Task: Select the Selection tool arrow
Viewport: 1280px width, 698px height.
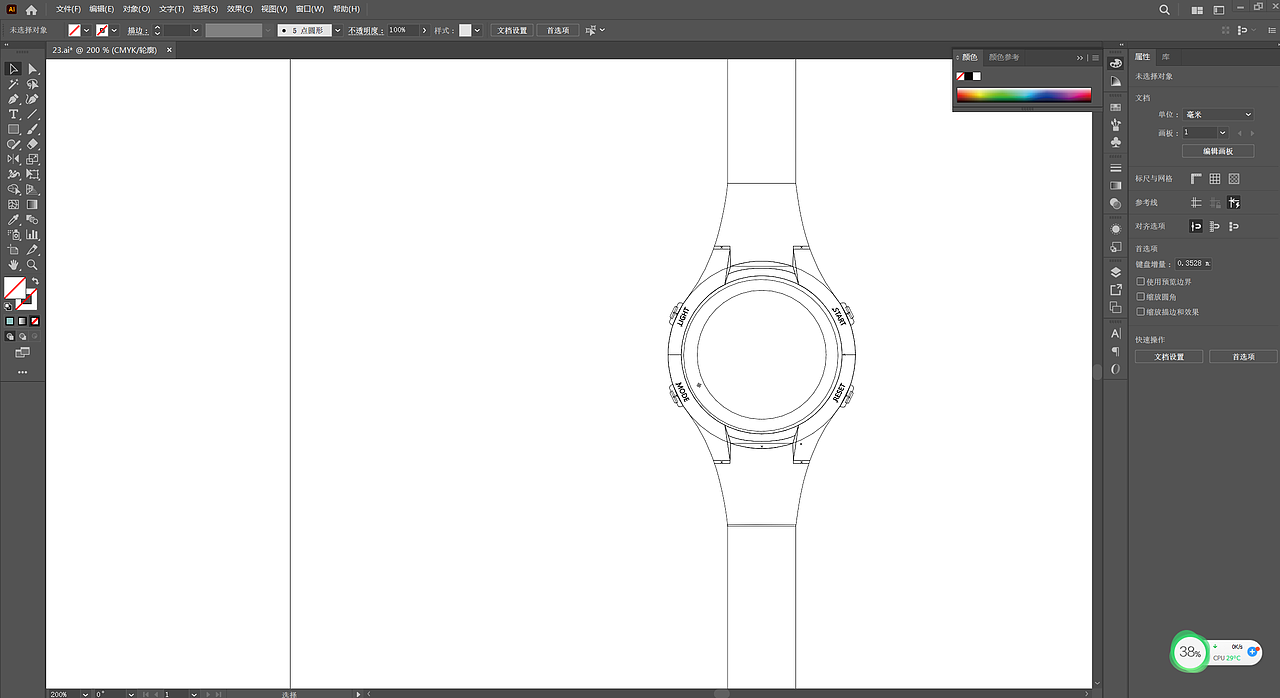Action: pos(14,69)
